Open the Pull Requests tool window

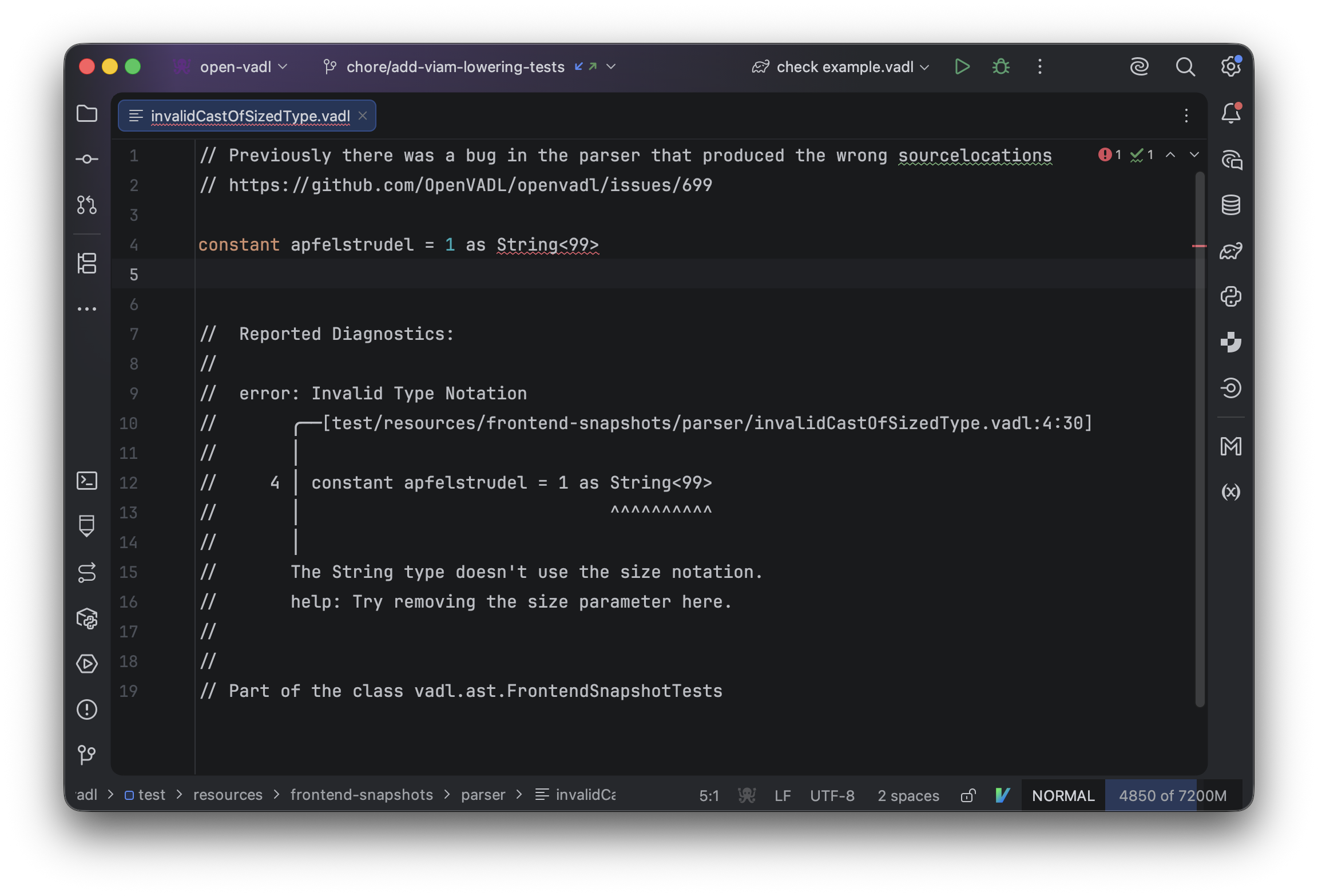coord(87,205)
